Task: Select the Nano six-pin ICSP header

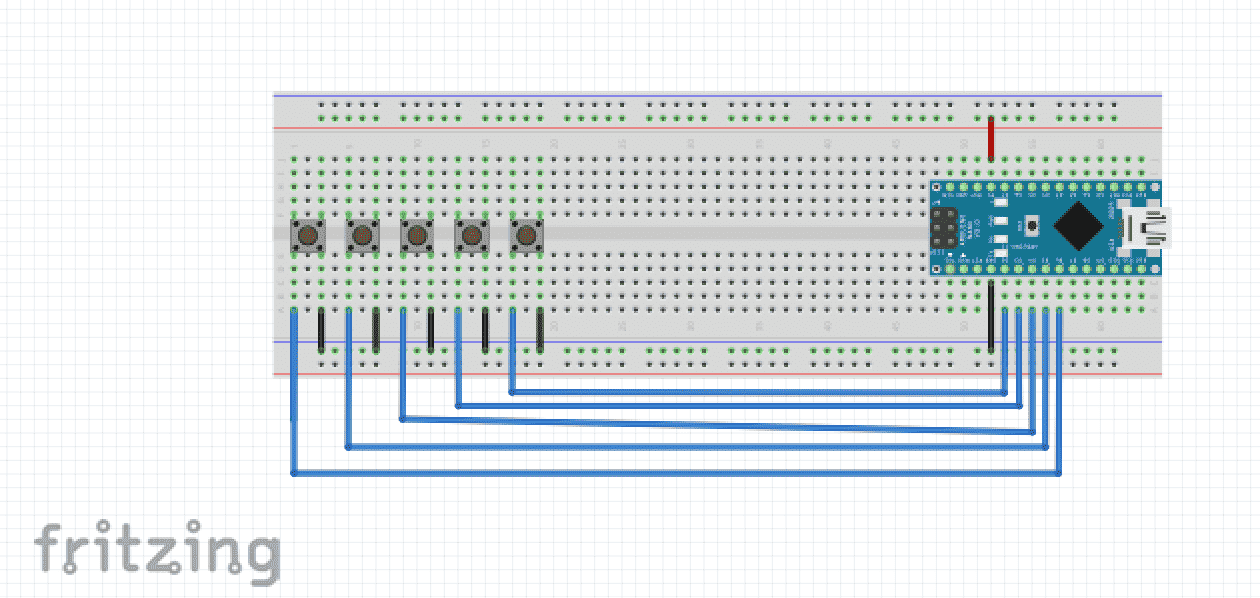Action: click(x=944, y=228)
